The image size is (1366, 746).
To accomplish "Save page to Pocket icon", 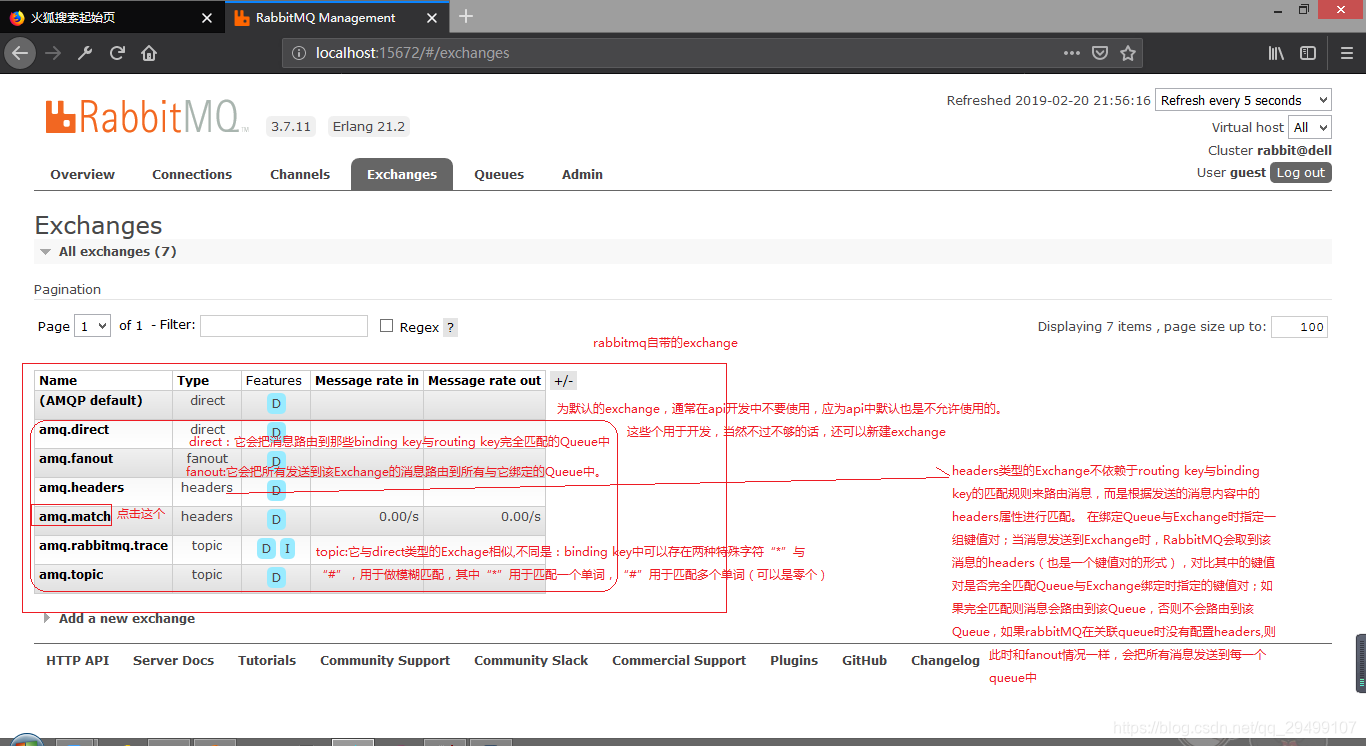I will [1100, 53].
